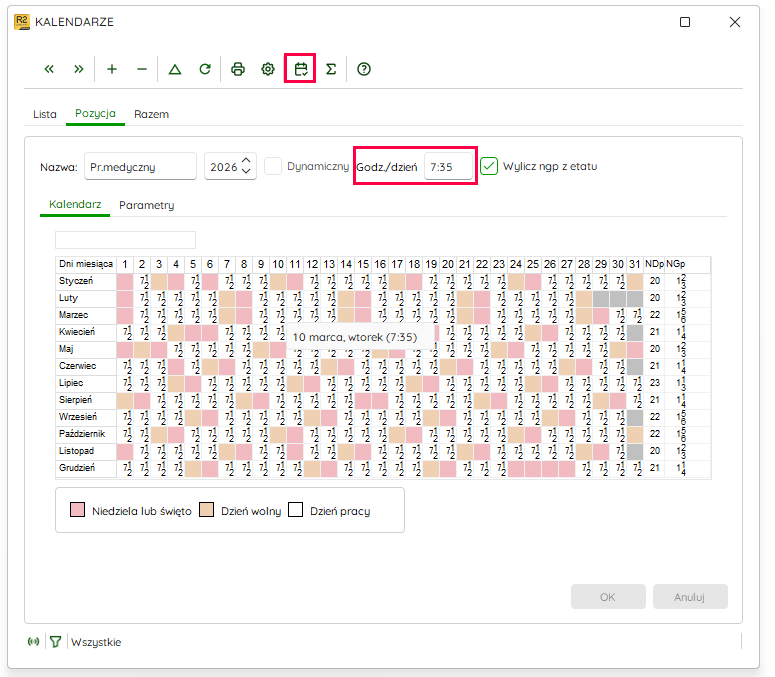Click the Sierpień row header
The width and height of the screenshot is (775, 677).
(x=86, y=400)
